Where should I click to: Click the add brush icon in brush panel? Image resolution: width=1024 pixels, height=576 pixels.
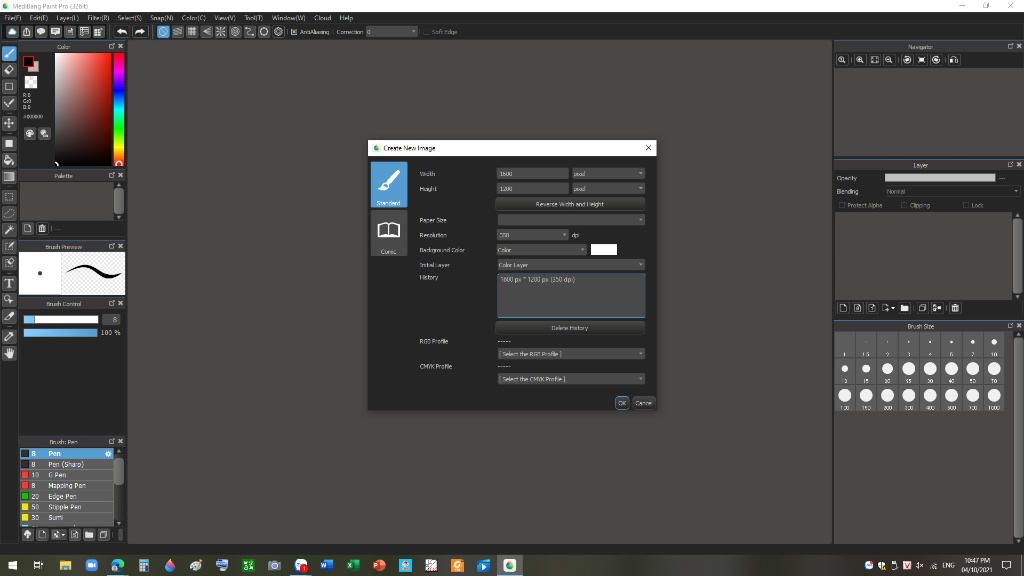click(42, 535)
